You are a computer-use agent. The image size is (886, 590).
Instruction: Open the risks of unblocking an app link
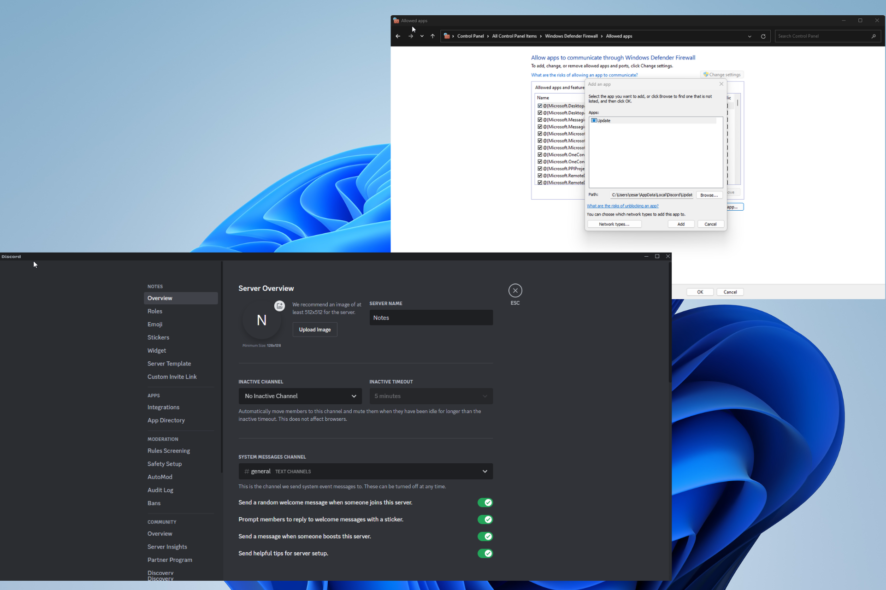pyautogui.click(x=623, y=206)
